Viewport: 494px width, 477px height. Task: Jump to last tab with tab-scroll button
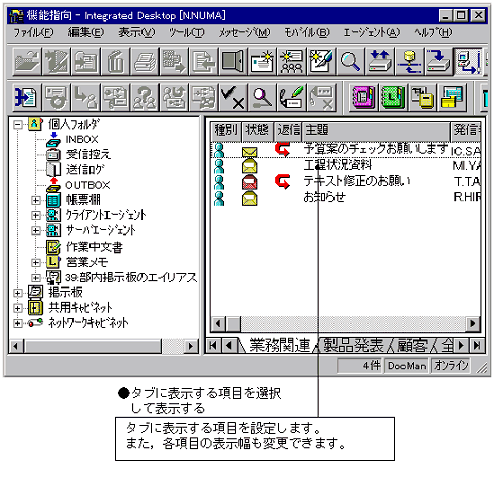tap(477, 346)
